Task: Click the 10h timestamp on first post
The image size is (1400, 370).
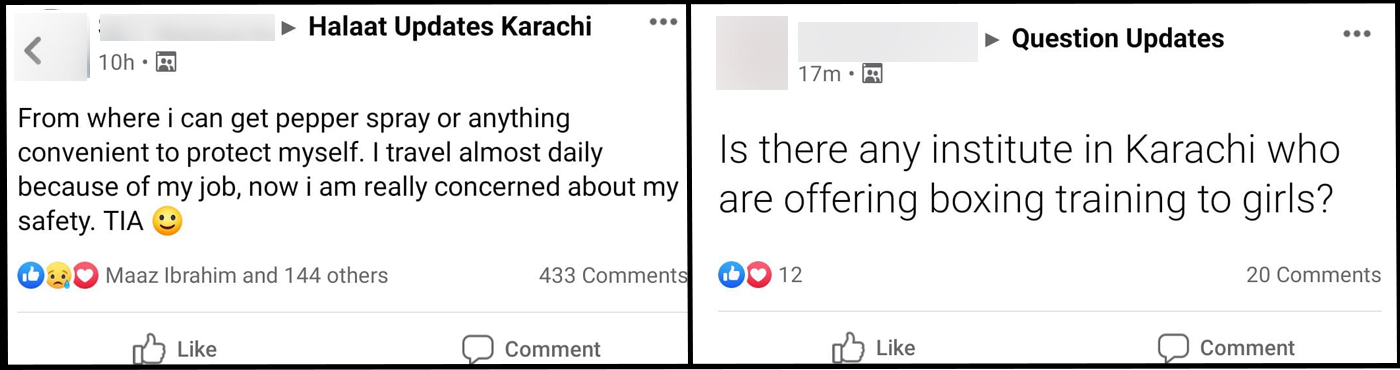Action: [x=116, y=63]
